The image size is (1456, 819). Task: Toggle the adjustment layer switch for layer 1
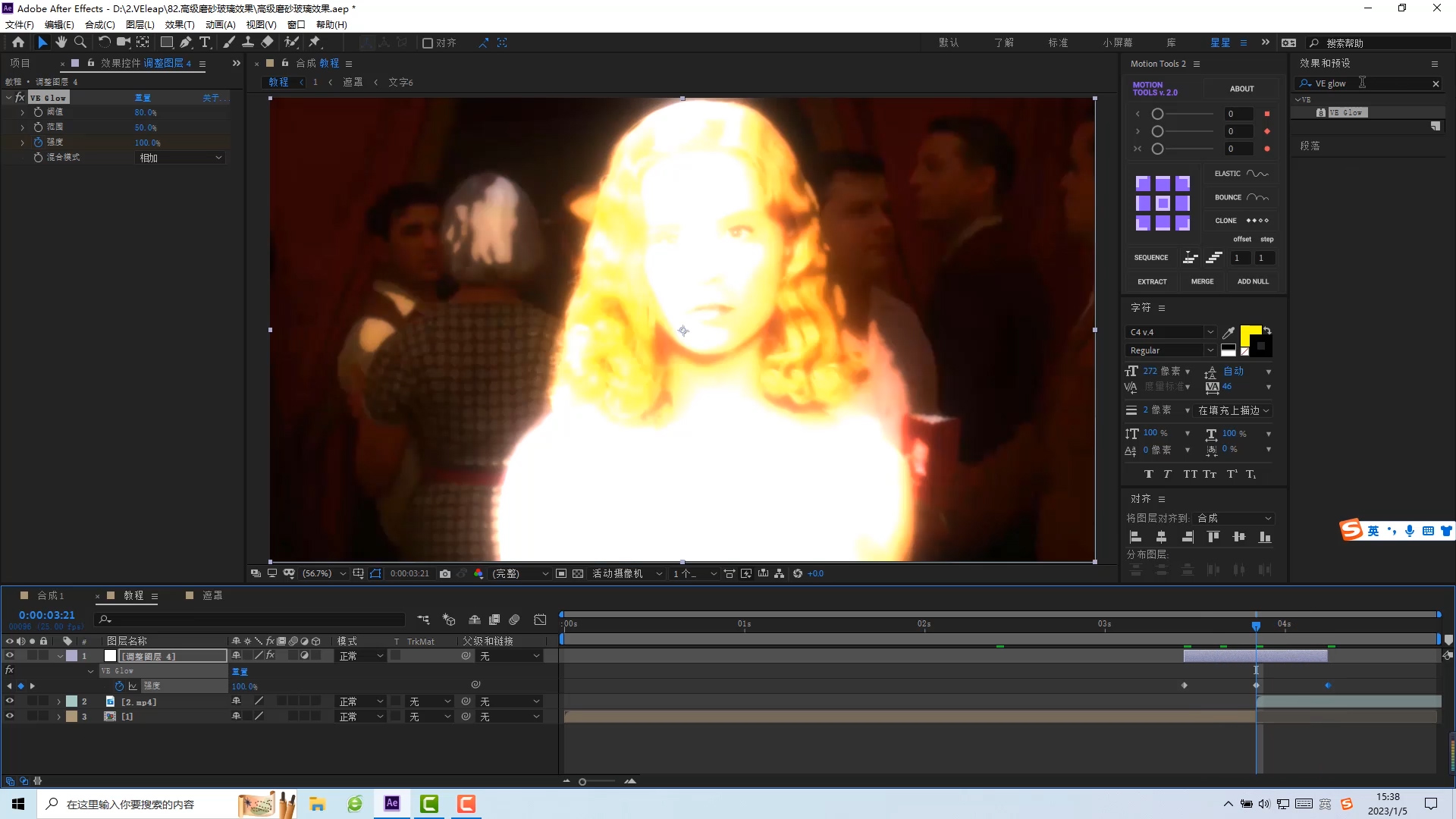[304, 656]
